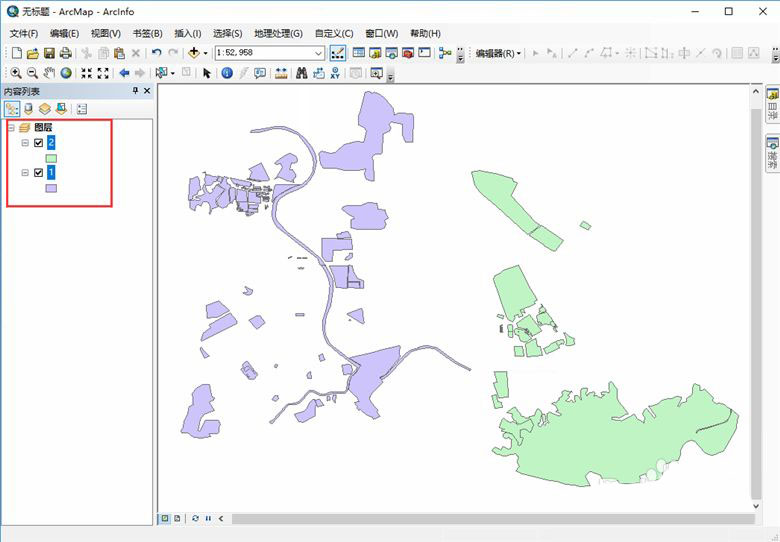
Task: Open the 选择(S) menu
Action: coord(227,33)
